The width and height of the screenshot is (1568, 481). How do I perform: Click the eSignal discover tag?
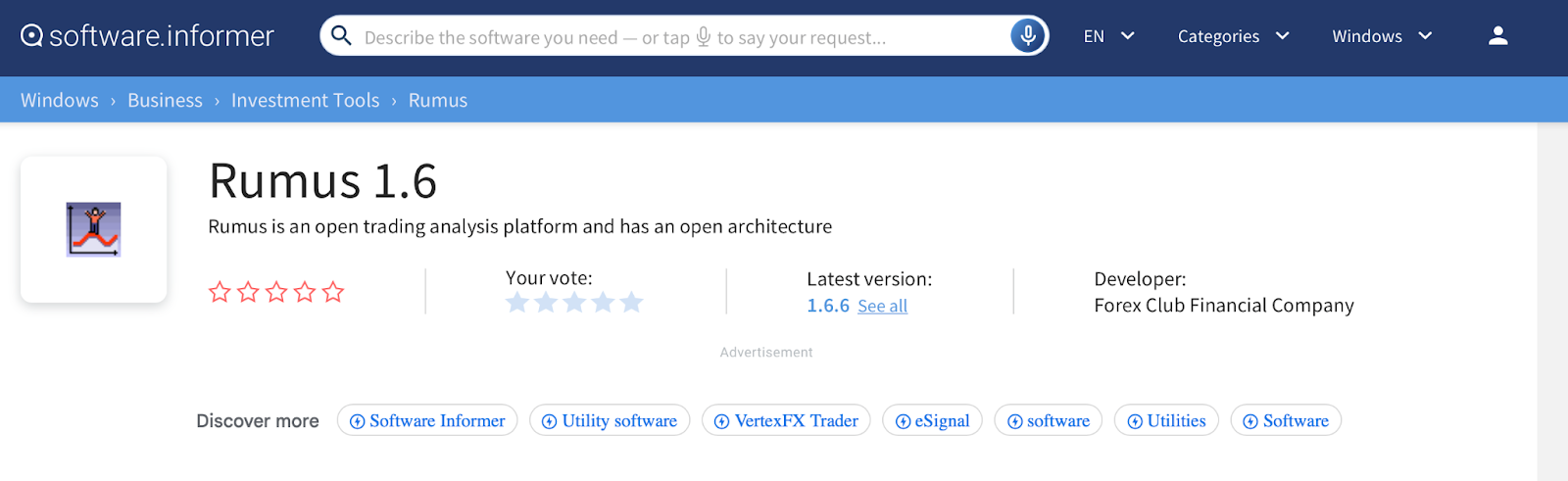pos(932,420)
